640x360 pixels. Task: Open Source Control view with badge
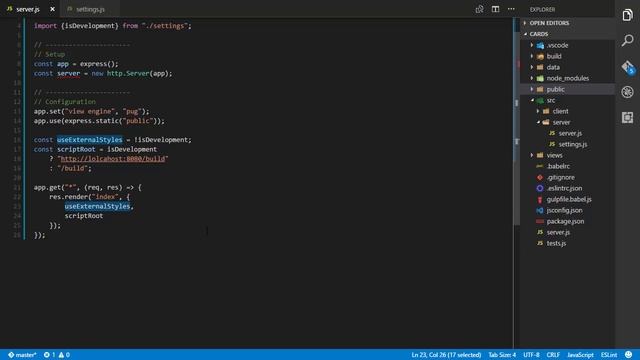(628, 67)
